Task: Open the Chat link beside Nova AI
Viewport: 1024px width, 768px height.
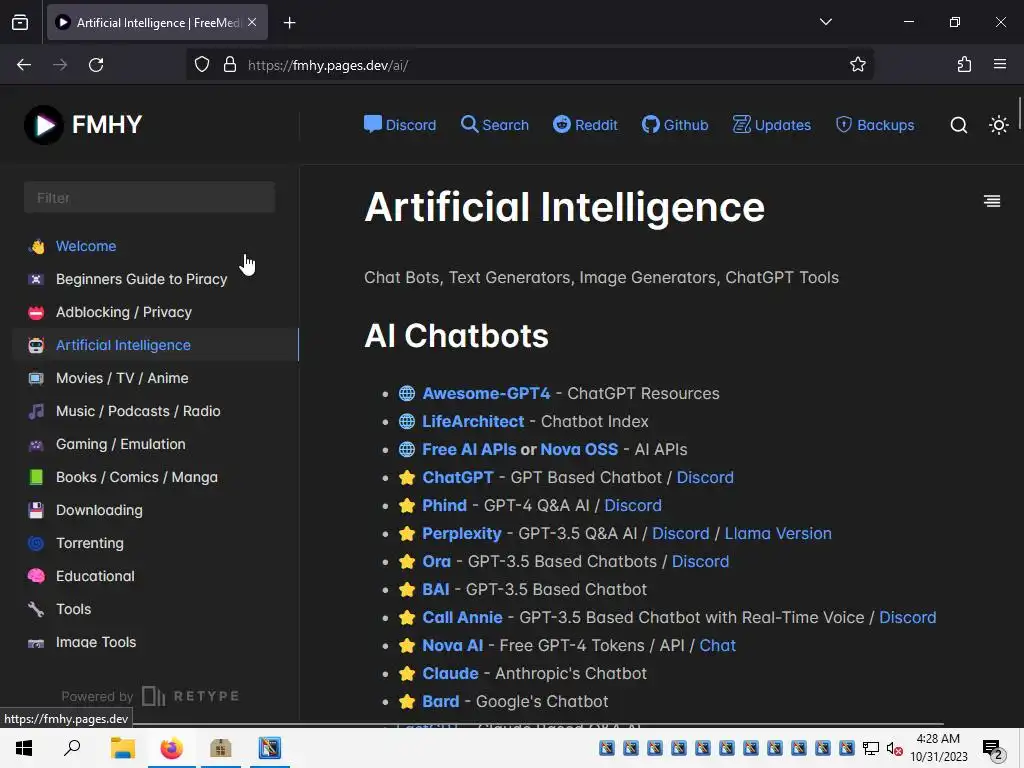Action: point(718,645)
